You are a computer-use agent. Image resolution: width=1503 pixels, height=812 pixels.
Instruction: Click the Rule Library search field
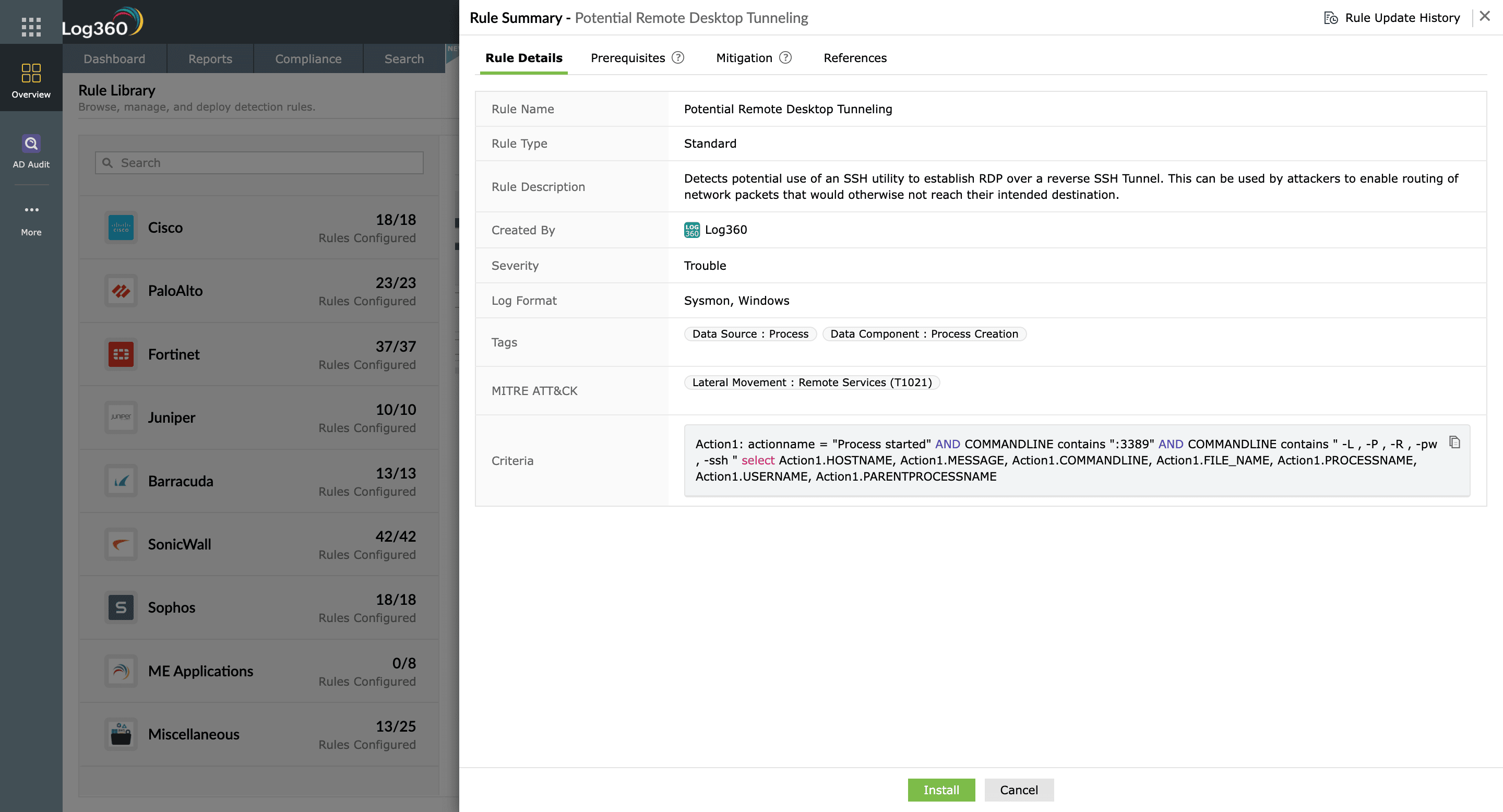(259, 163)
